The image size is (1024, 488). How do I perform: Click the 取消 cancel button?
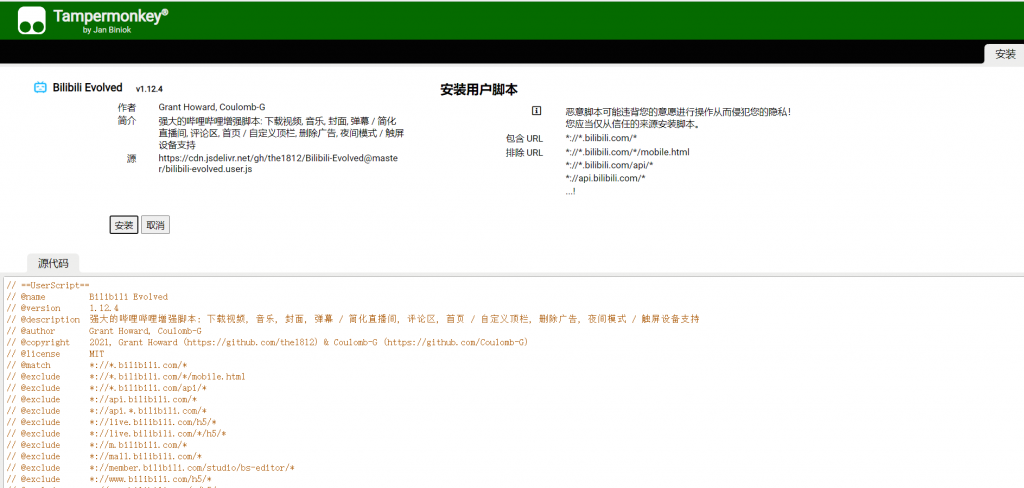[x=155, y=225]
